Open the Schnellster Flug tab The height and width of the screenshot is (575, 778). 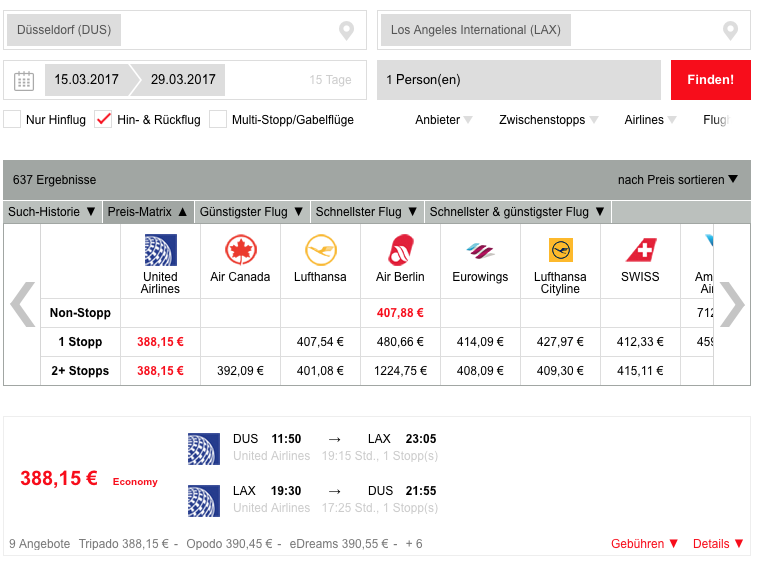click(x=367, y=212)
